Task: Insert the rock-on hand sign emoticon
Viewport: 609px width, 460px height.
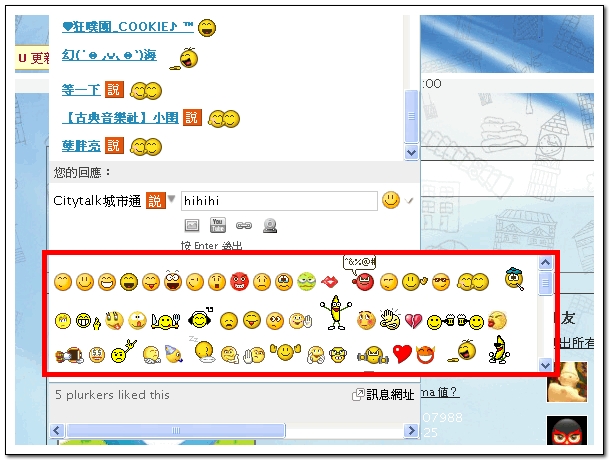Action: 124,351
